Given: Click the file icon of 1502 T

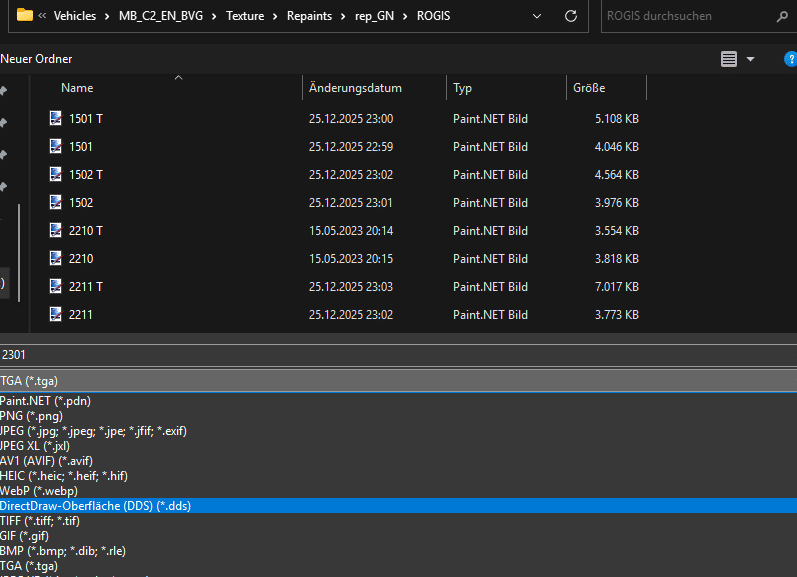Looking at the screenshot, I should [56, 174].
